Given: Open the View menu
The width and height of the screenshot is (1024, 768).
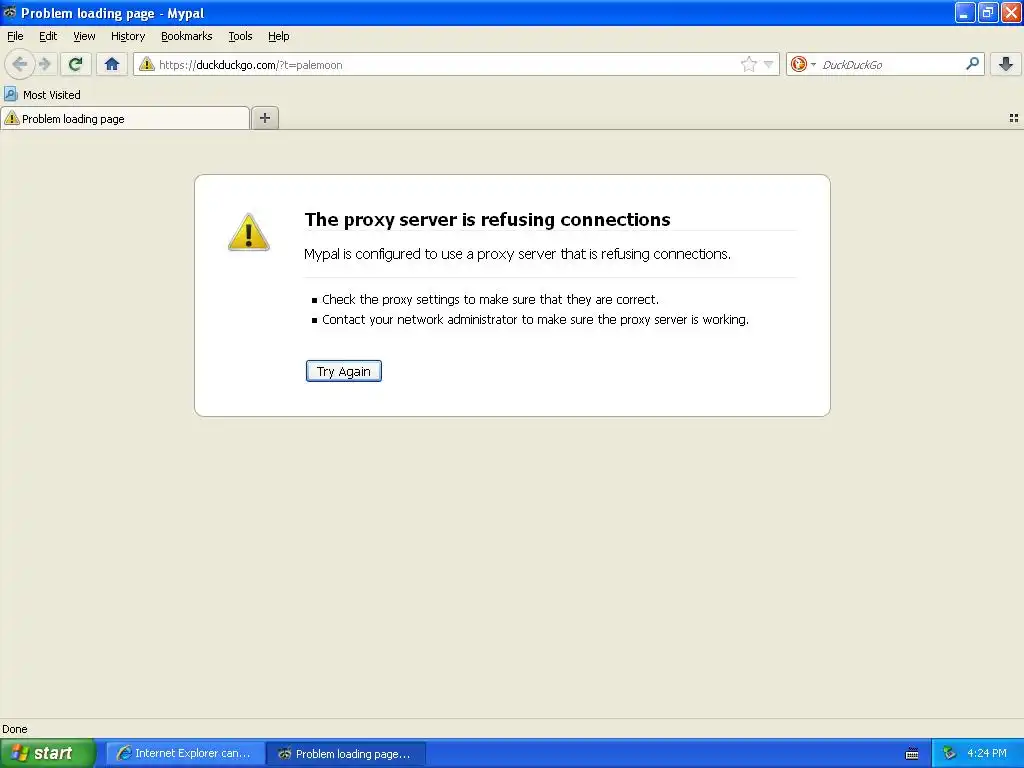Looking at the screenshot, I should 84,36.
